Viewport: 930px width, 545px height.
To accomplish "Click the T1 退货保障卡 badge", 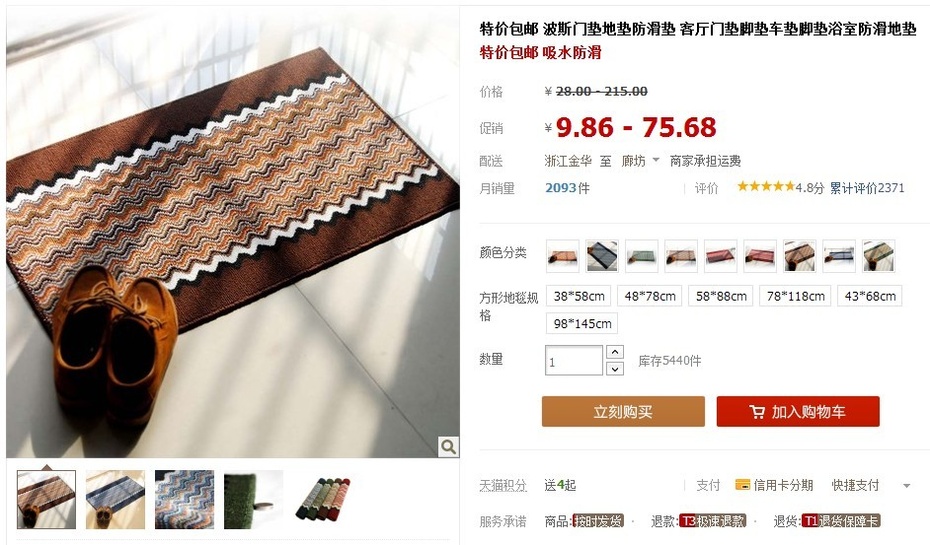I will (841, 521).
